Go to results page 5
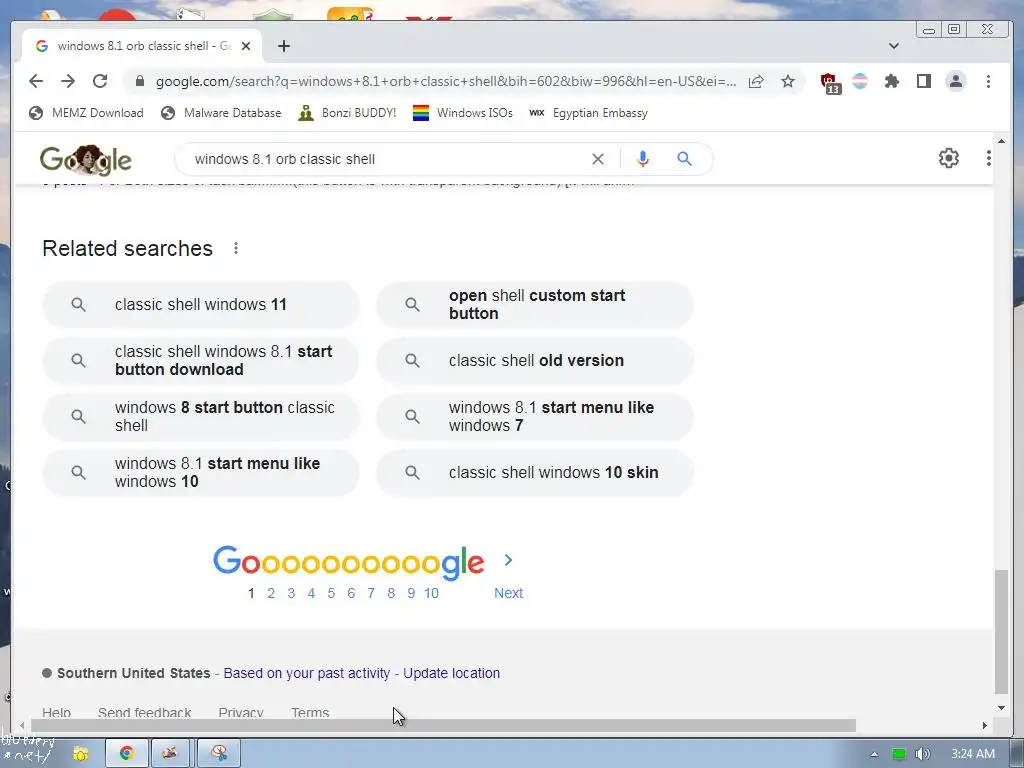 click(x=331, y=593)
